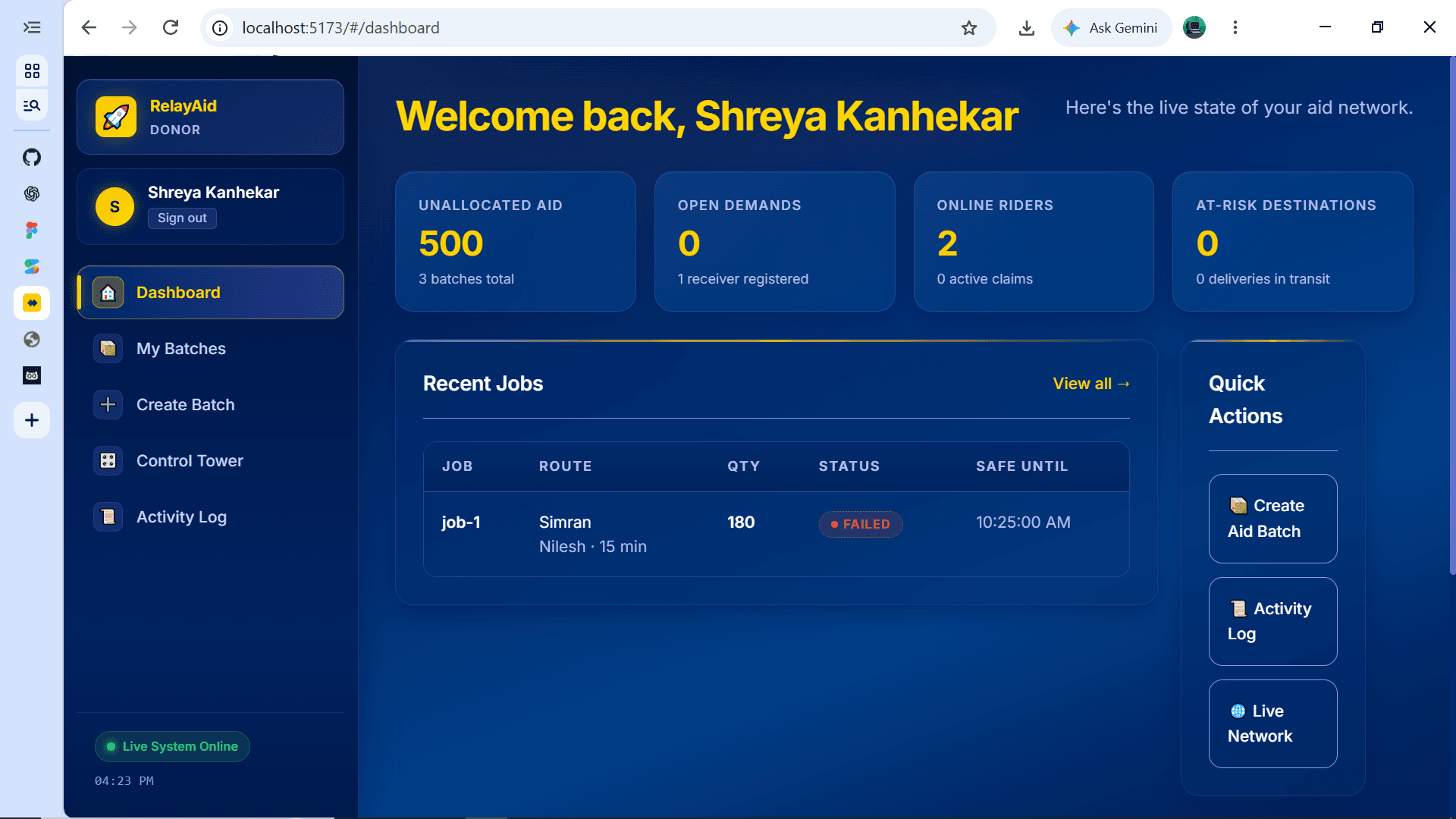Click the browser forward arrow
The image size is (1456, 819).
[x=130, y=27]
